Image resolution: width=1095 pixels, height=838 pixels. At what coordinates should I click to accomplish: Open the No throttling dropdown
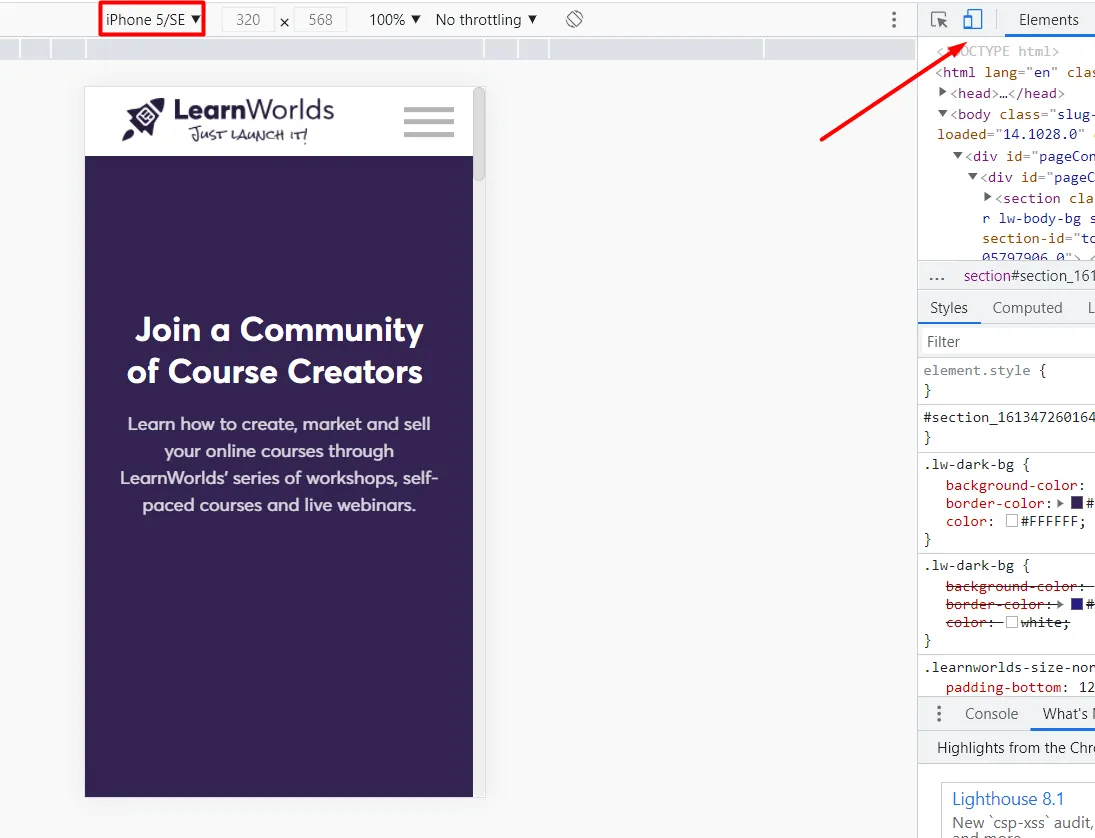486,20
